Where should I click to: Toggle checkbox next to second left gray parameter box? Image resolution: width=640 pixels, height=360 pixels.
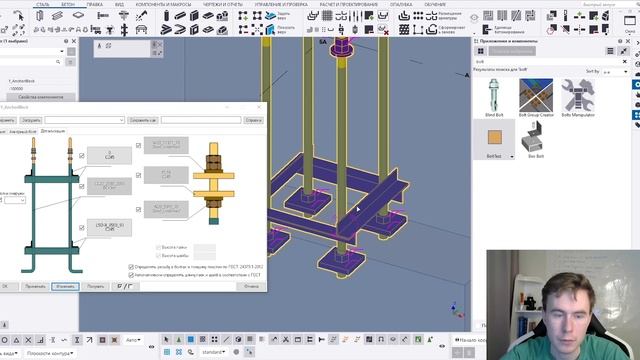(82, 186)
